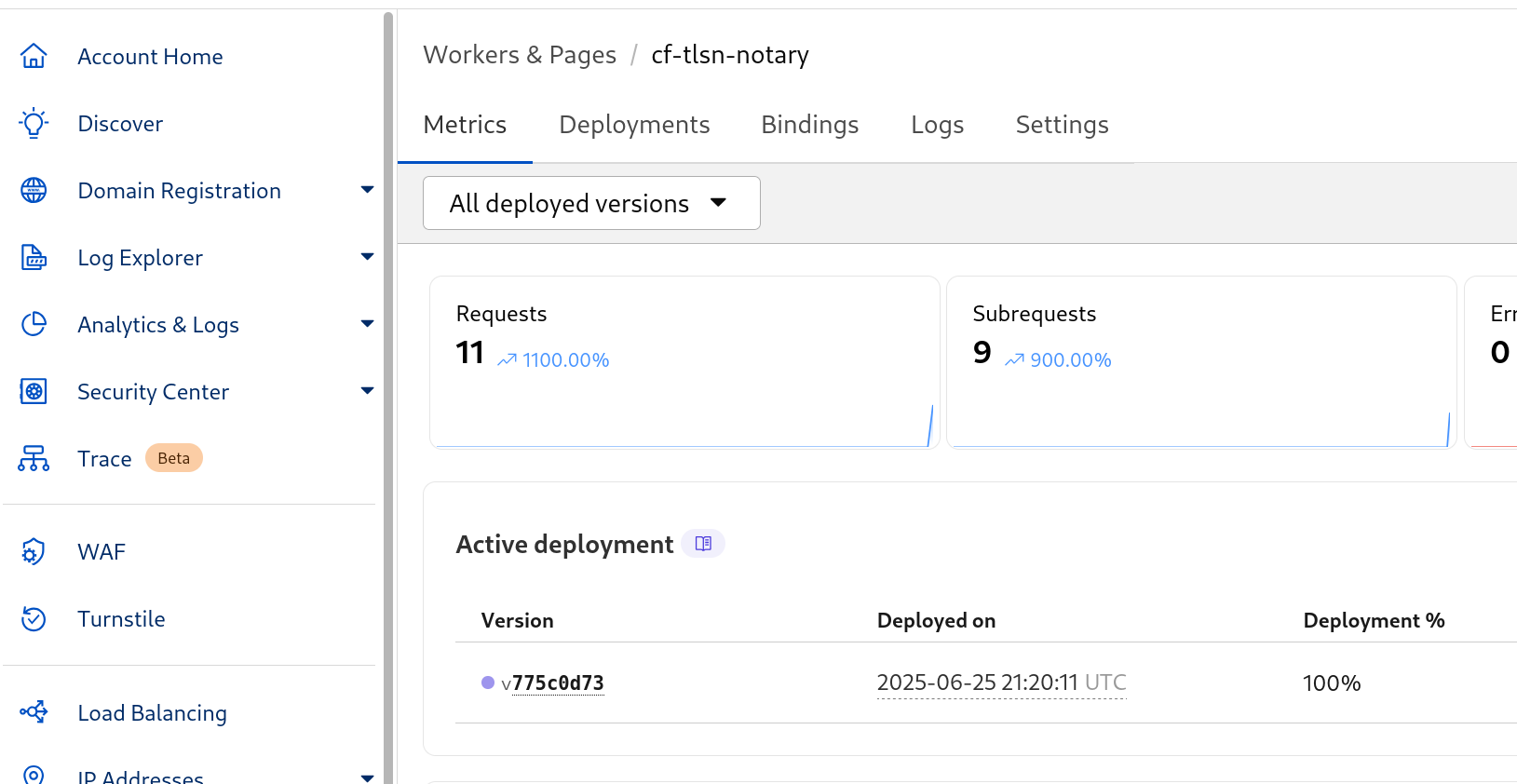Switch to the Bindings tab
Screen dimensions: 1517x784
(810, 125)
